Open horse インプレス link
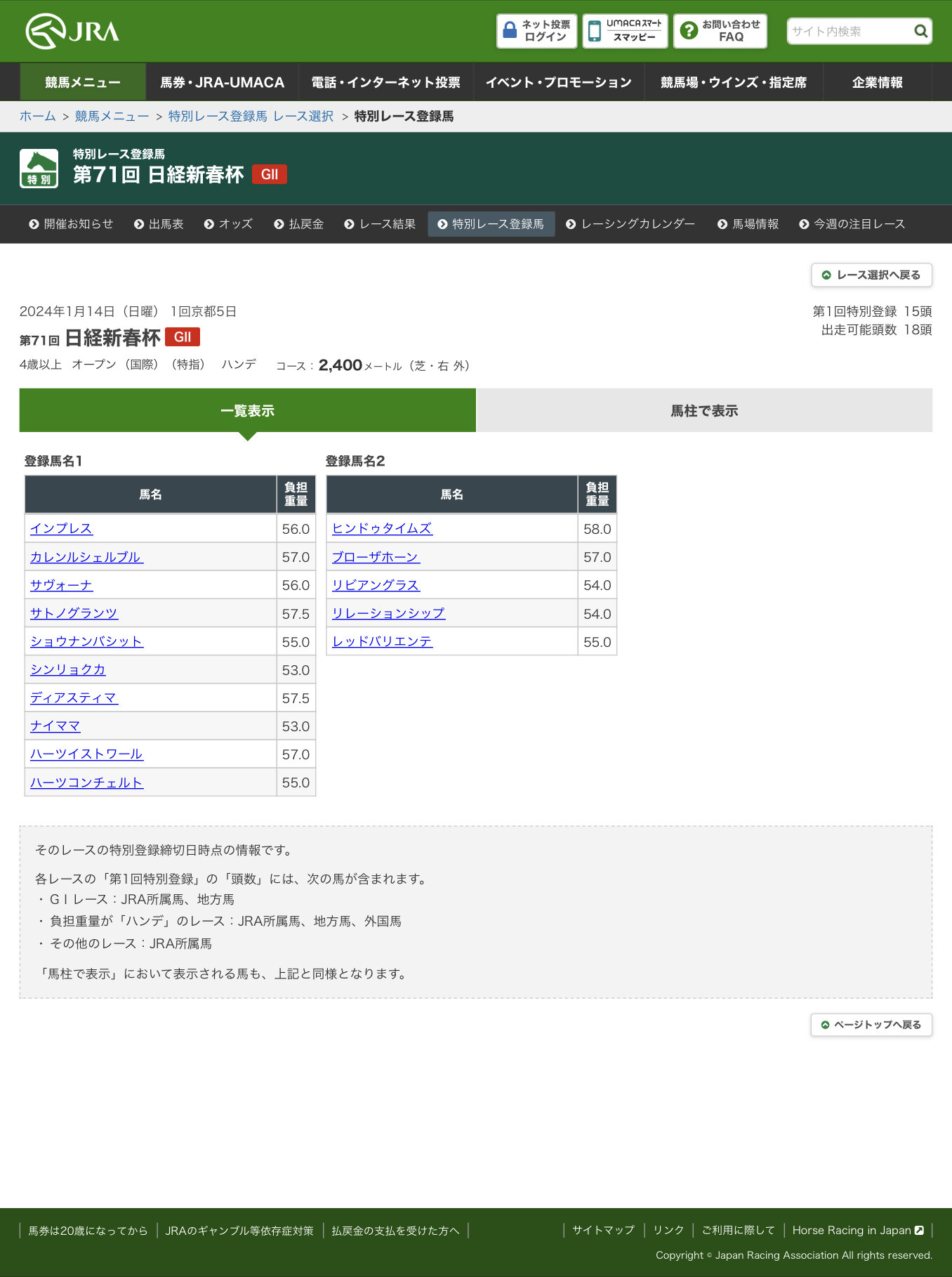Image resolution: width=952 pixels, height=1277 pixels. (61, 529)
